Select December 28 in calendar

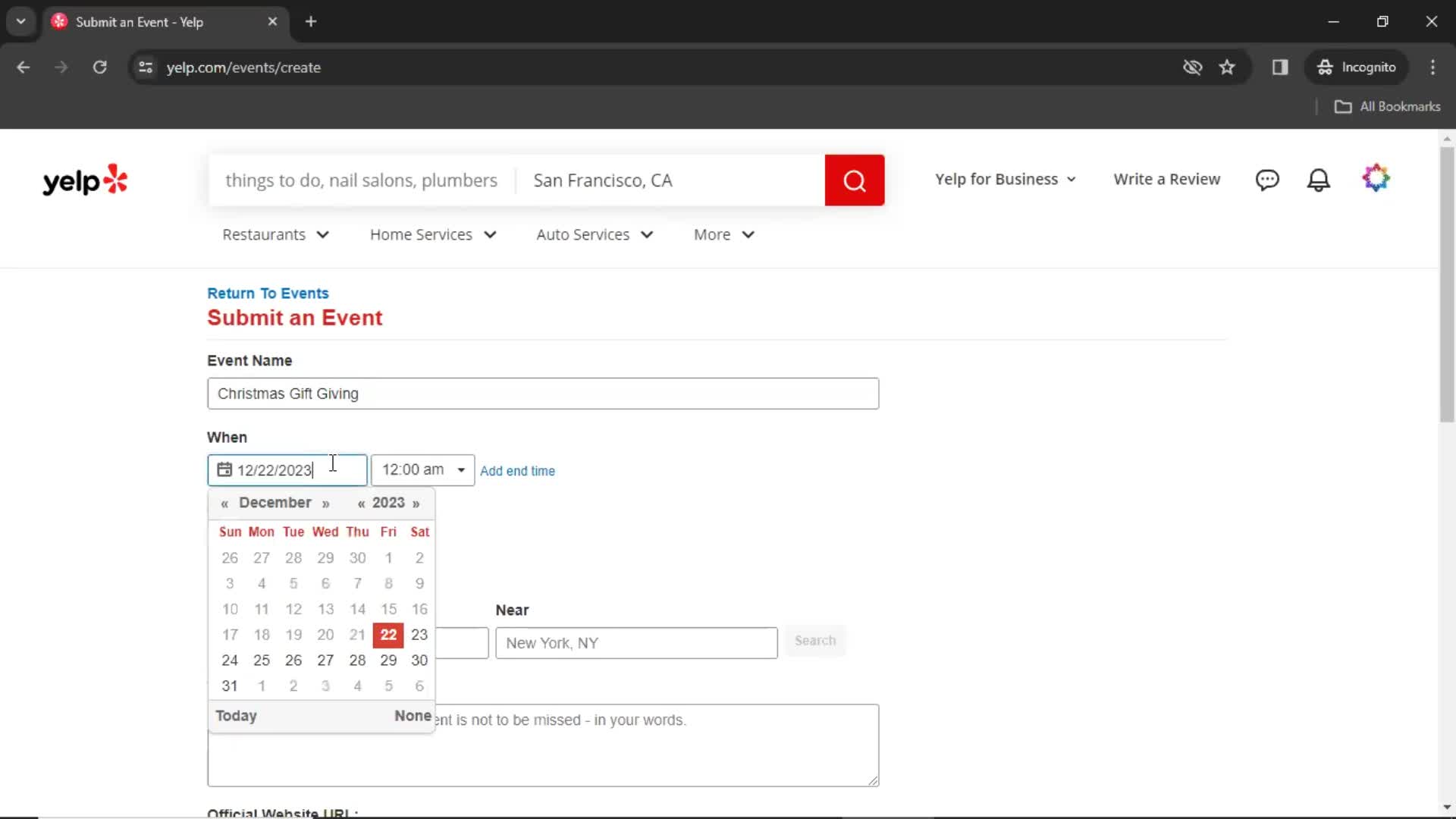(357, 661)
